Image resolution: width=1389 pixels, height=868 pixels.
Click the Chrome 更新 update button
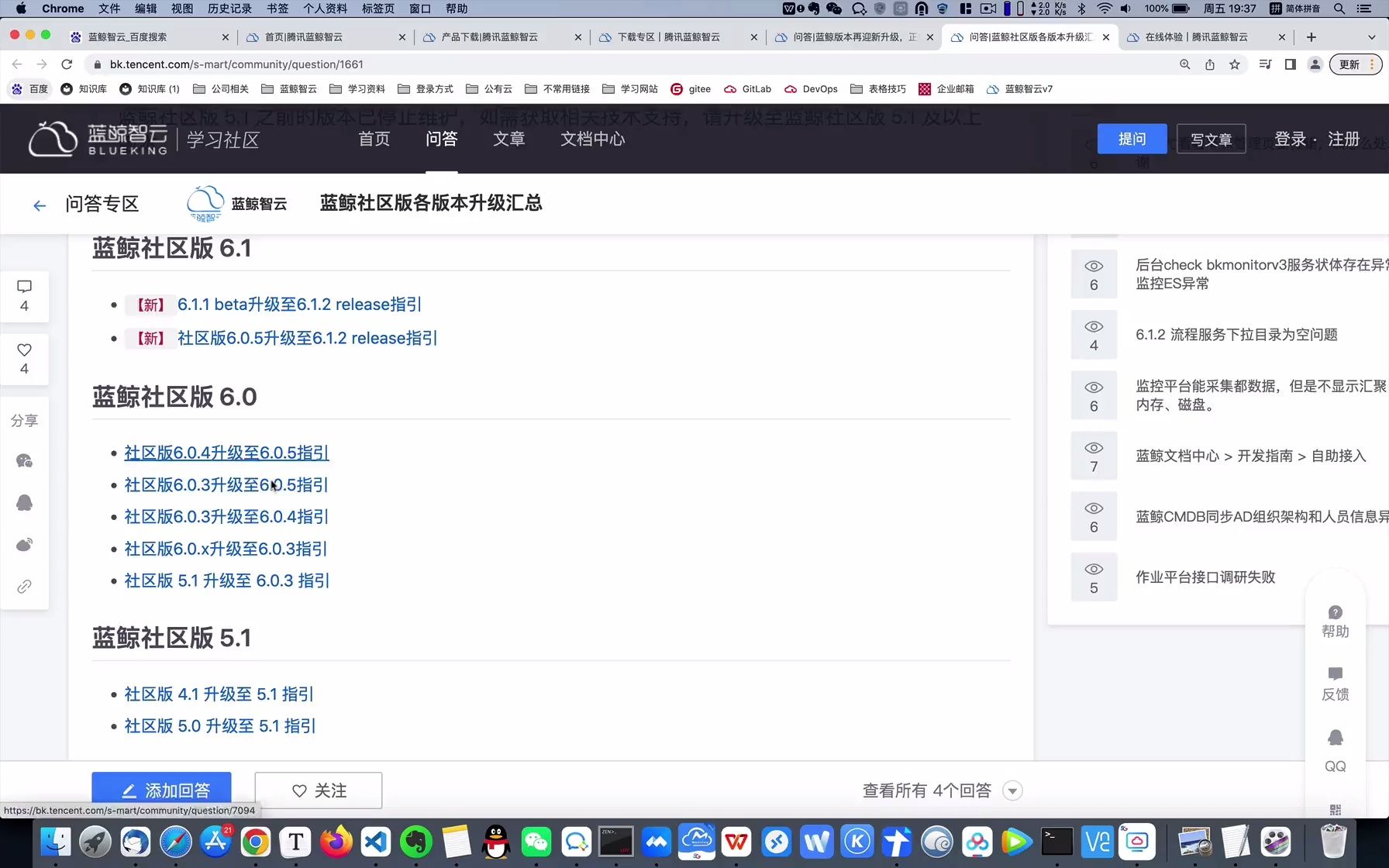[1355, 64]
